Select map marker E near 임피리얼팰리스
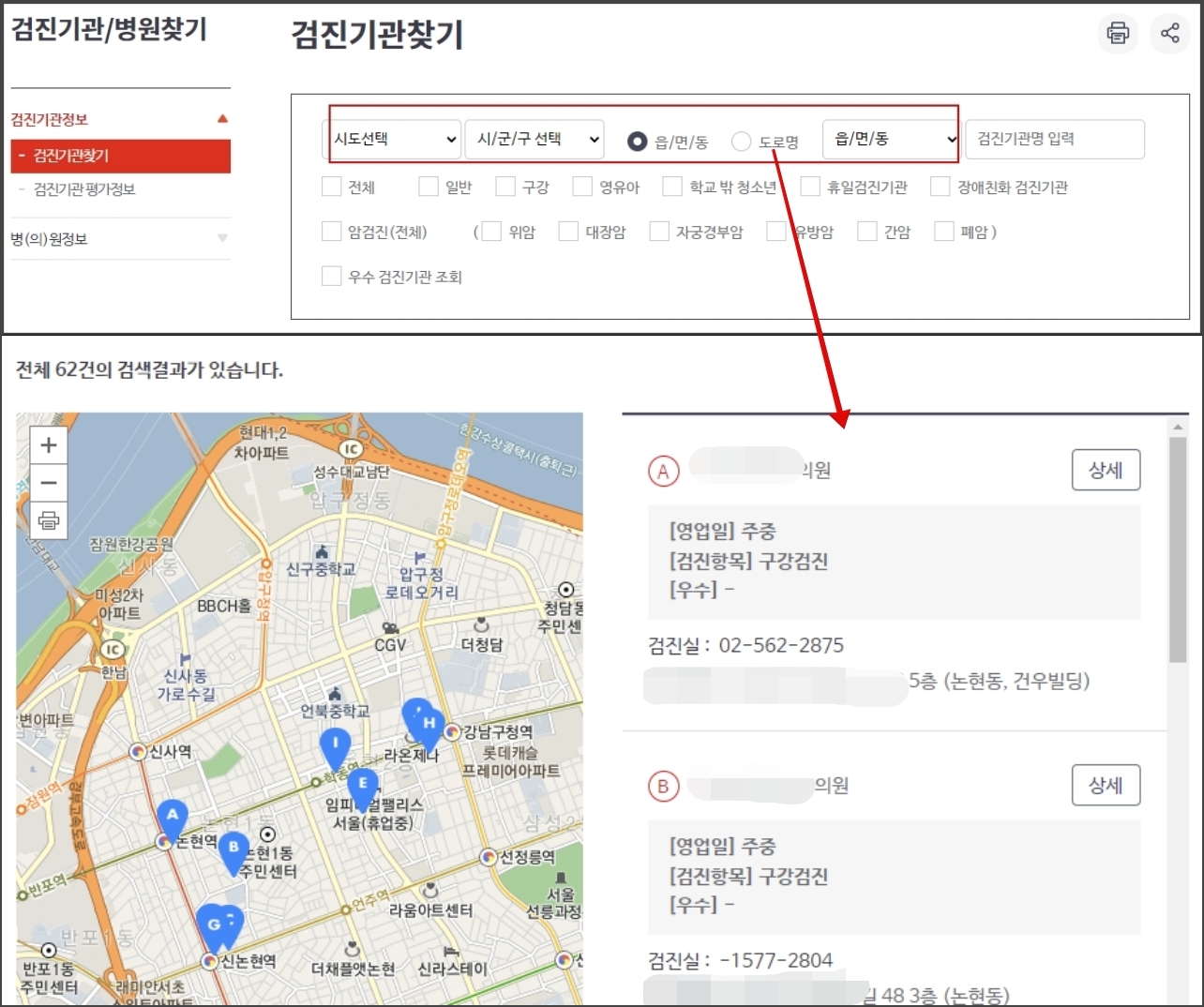 [x=363, y=781]
